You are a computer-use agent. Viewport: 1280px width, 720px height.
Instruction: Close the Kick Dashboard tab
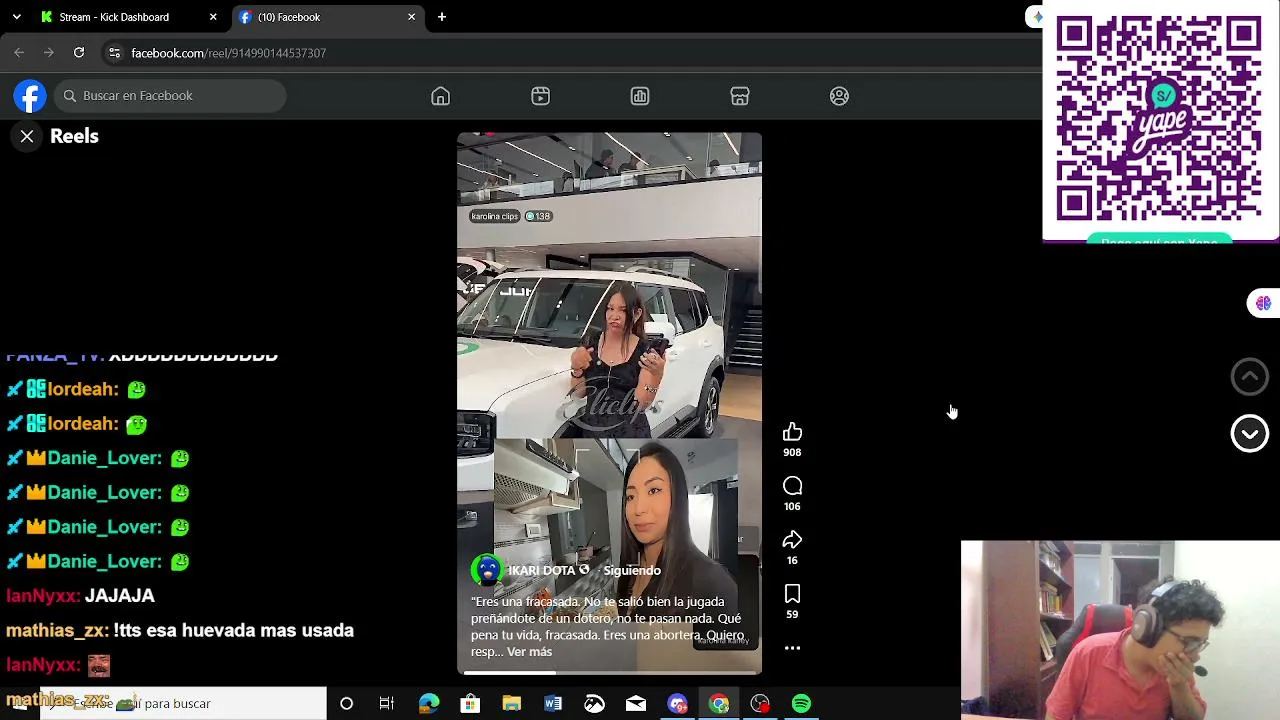tap(213, 17)
